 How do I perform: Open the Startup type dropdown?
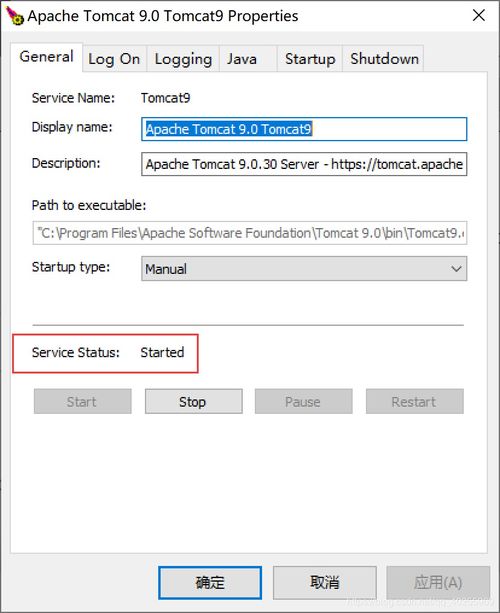(x=304, y=269)
